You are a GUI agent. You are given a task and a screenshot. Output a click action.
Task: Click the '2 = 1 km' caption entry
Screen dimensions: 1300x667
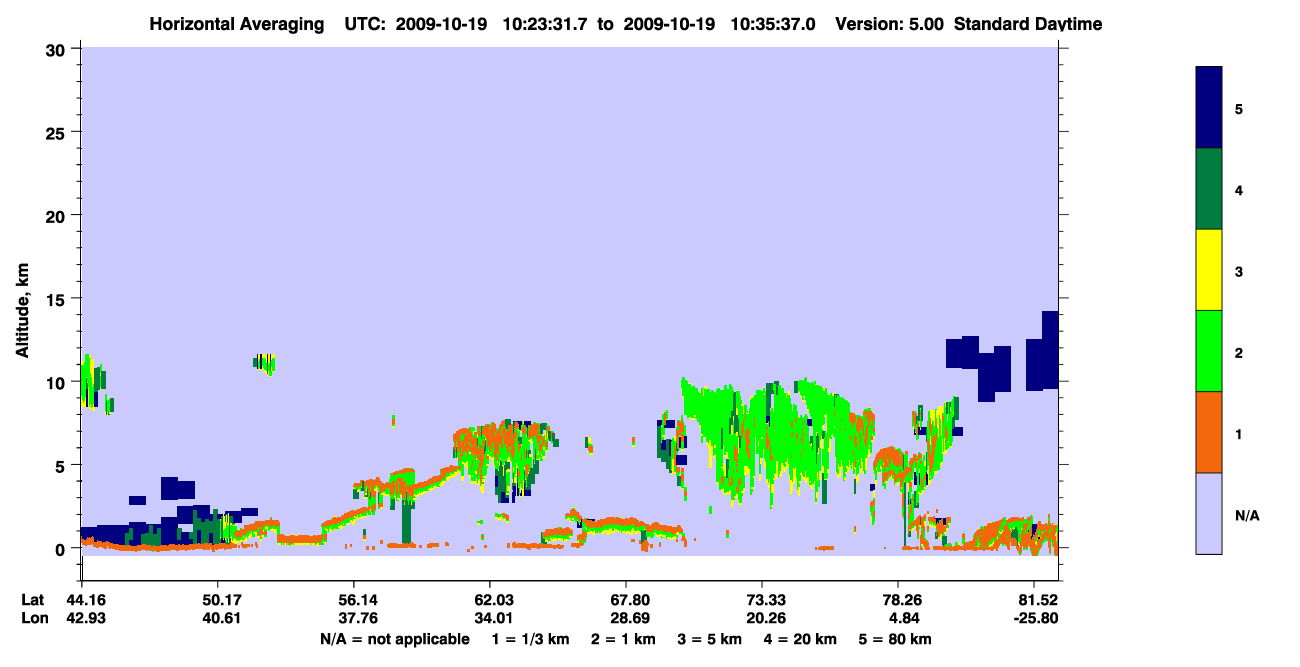click(625, 639)
